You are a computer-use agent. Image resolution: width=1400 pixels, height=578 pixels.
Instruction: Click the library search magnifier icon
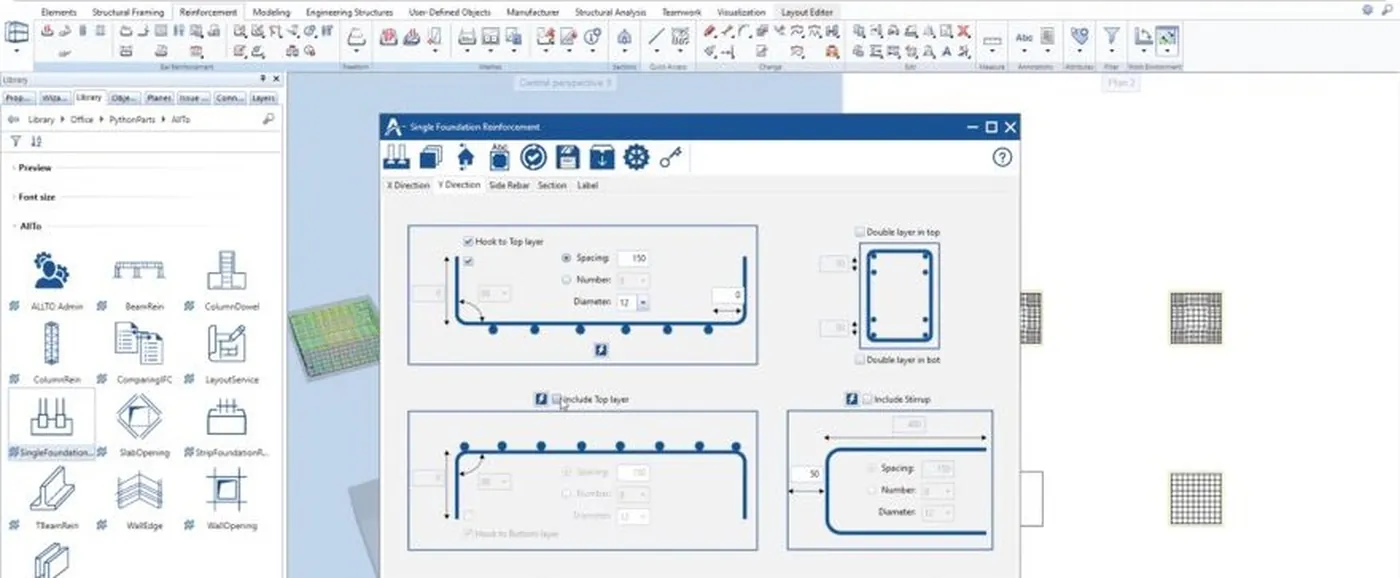[268, 119]
